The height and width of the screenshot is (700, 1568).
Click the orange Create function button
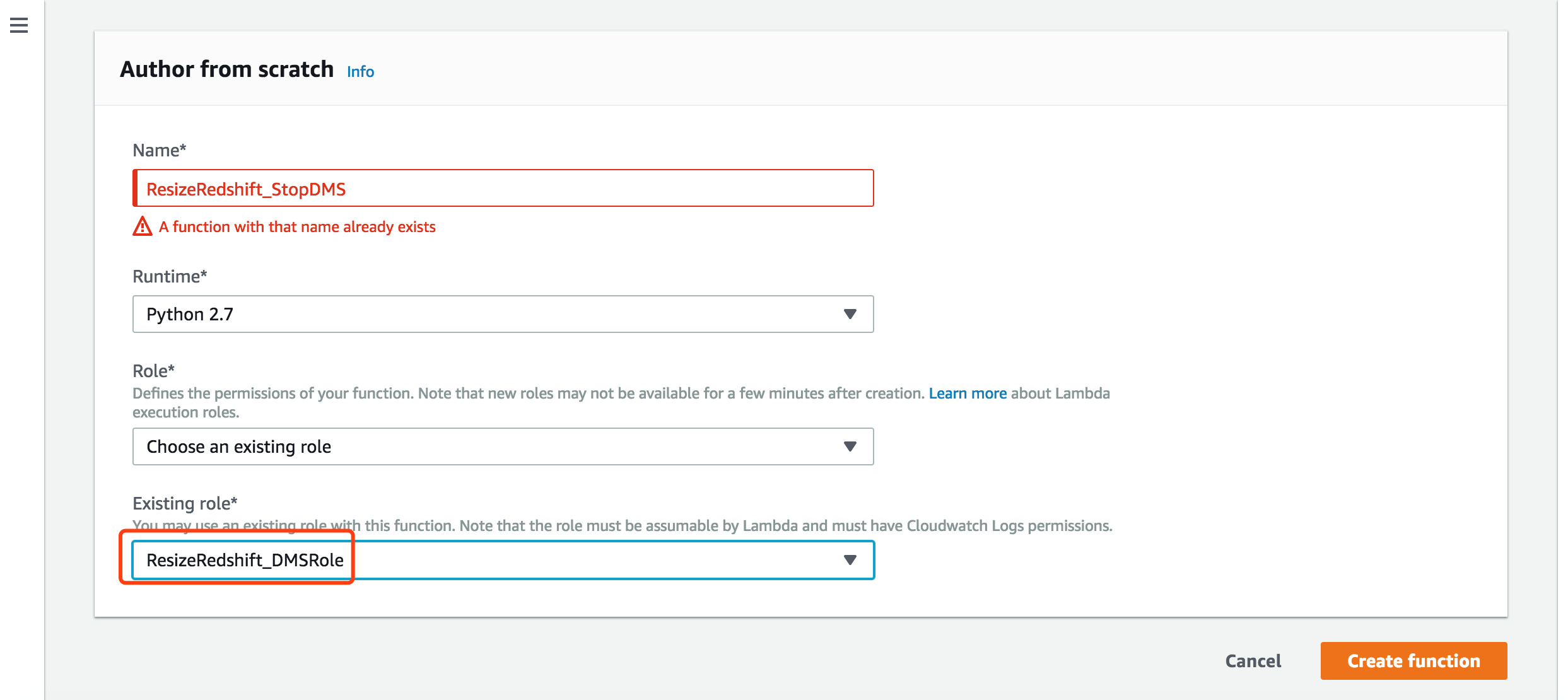coord(1413,661)
